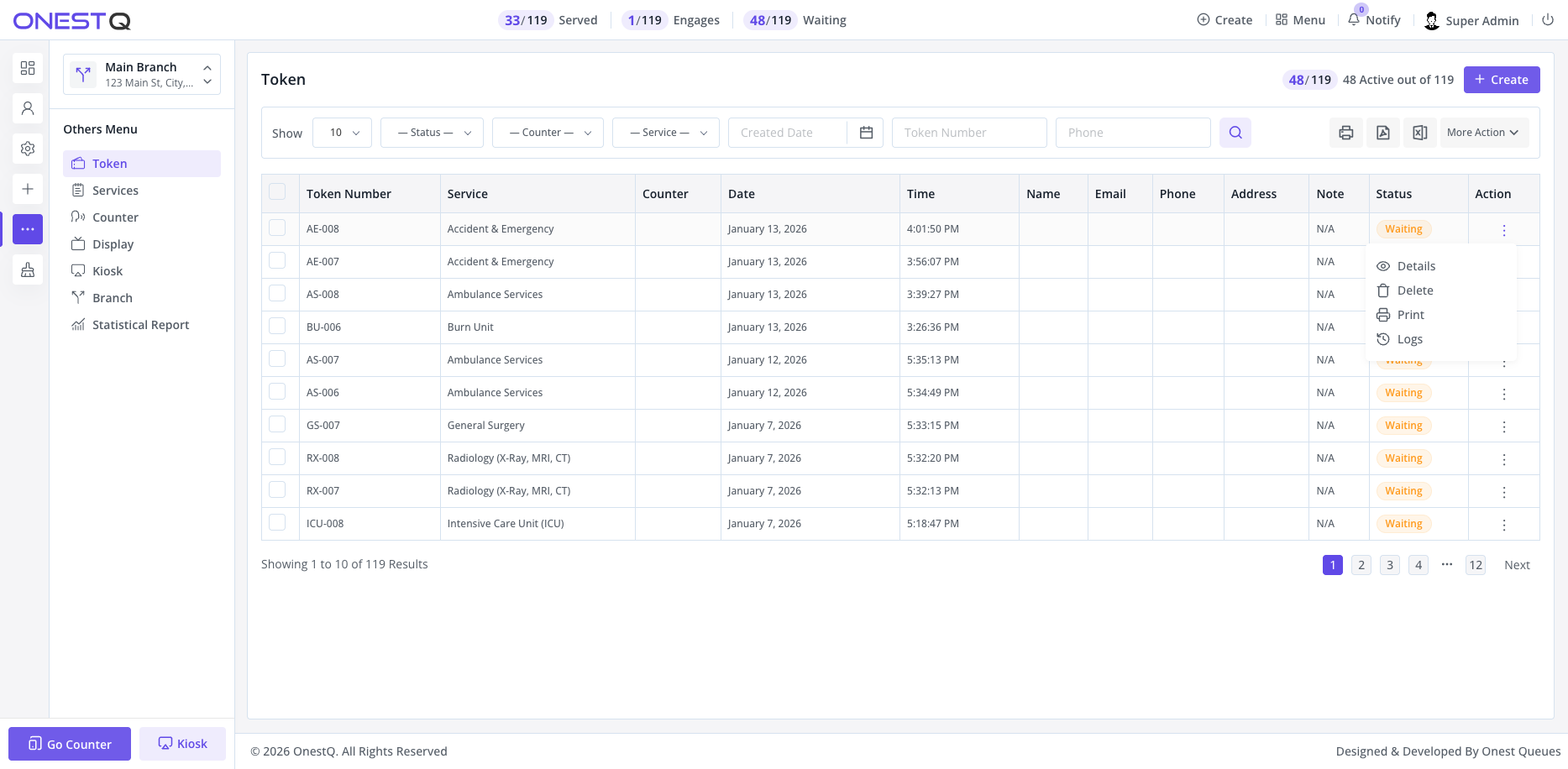The height and width of the screenshot is (769, 1568).
Task: Check the AE-008 row checkbox
Action: click(x=277, y=228)
